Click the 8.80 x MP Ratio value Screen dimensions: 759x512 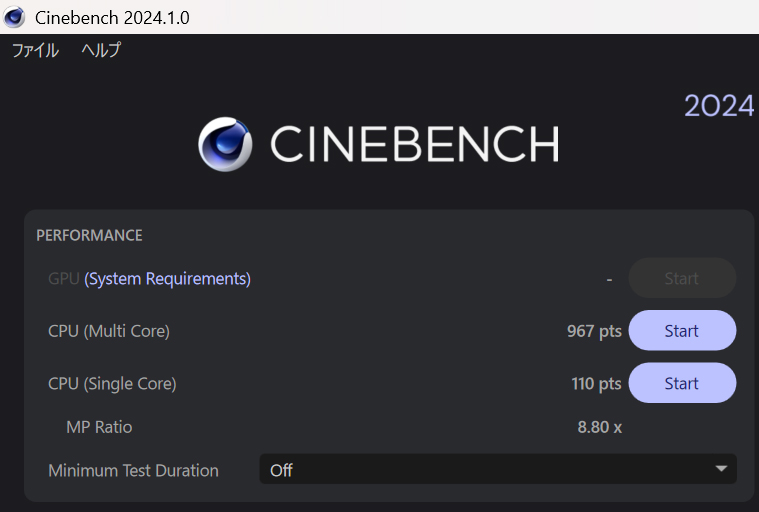tap(600, 427)
